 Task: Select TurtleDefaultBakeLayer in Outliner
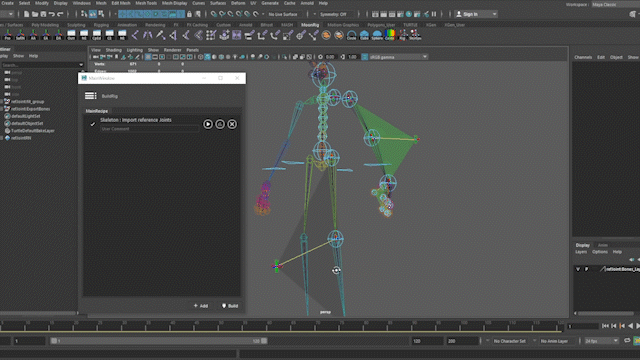pos(32,131)
